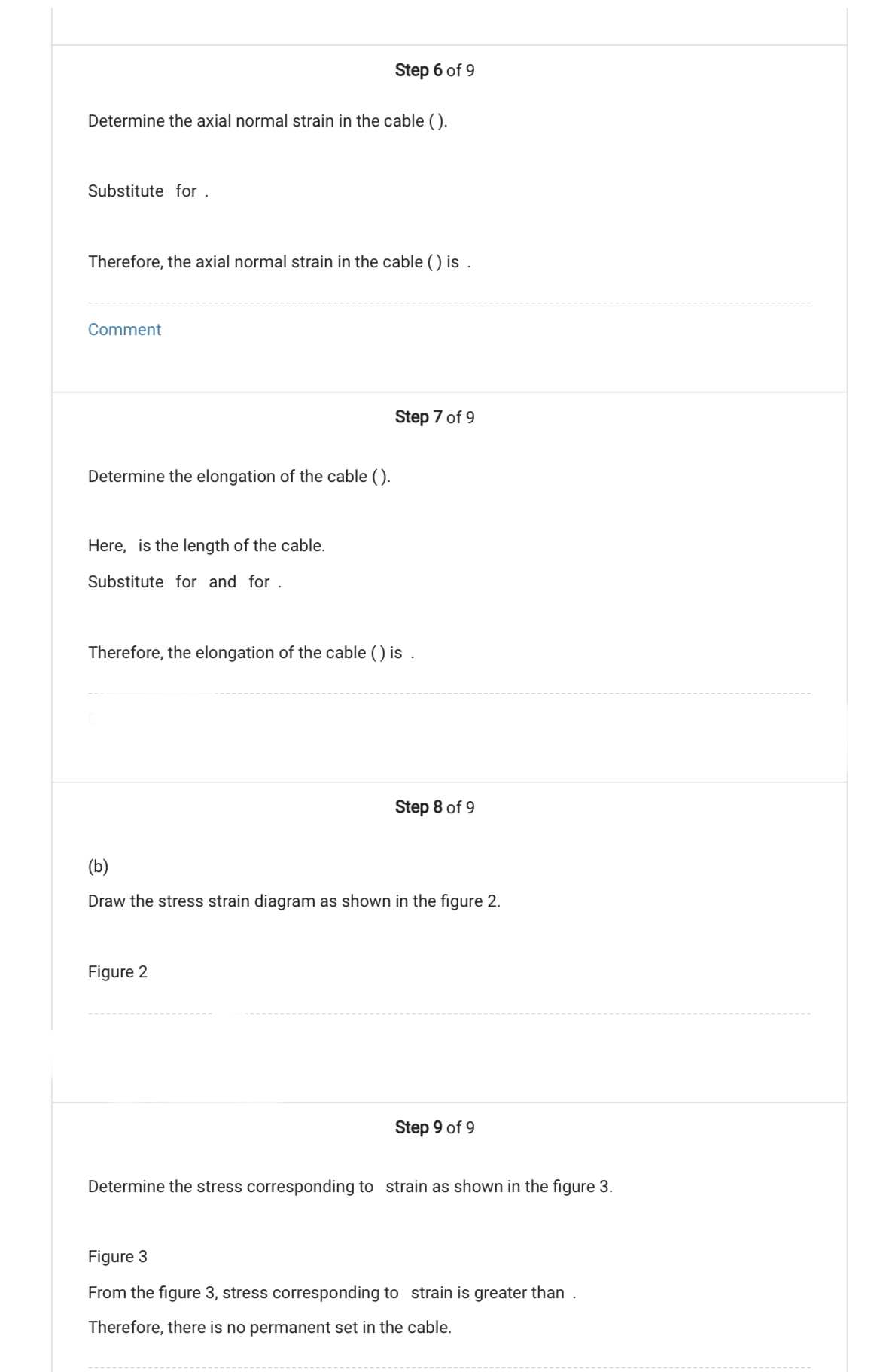Click "Determine the axial normal strain" sentence

267,121
